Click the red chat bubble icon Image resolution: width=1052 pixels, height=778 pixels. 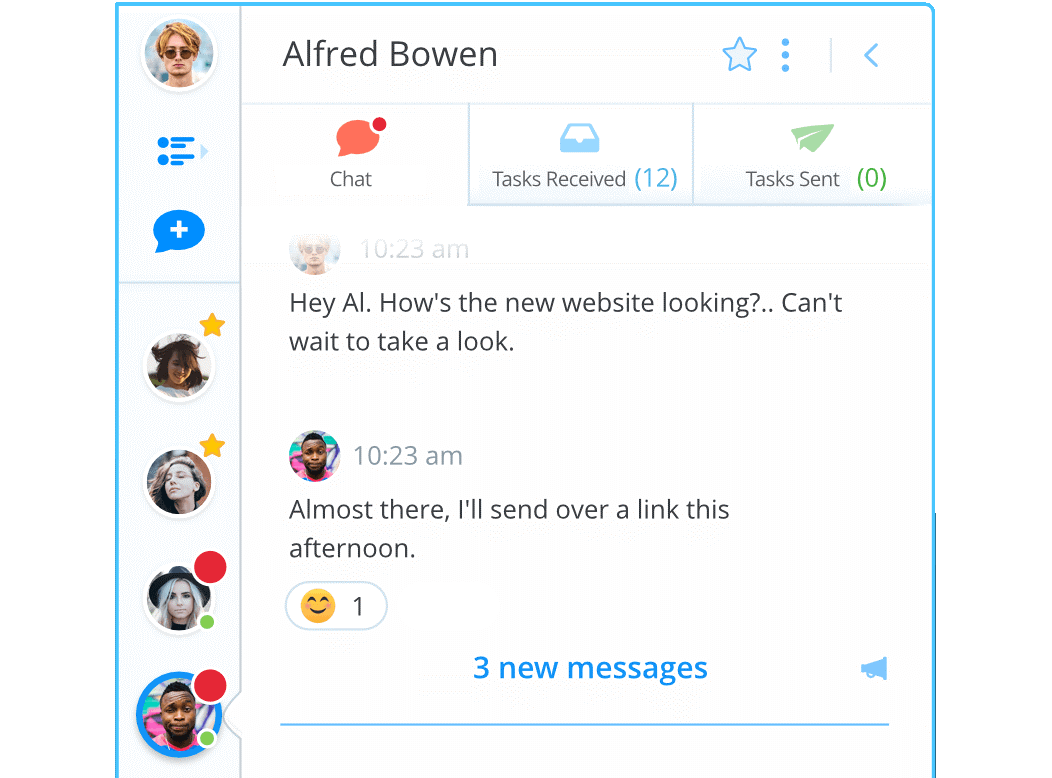[360, 137]
